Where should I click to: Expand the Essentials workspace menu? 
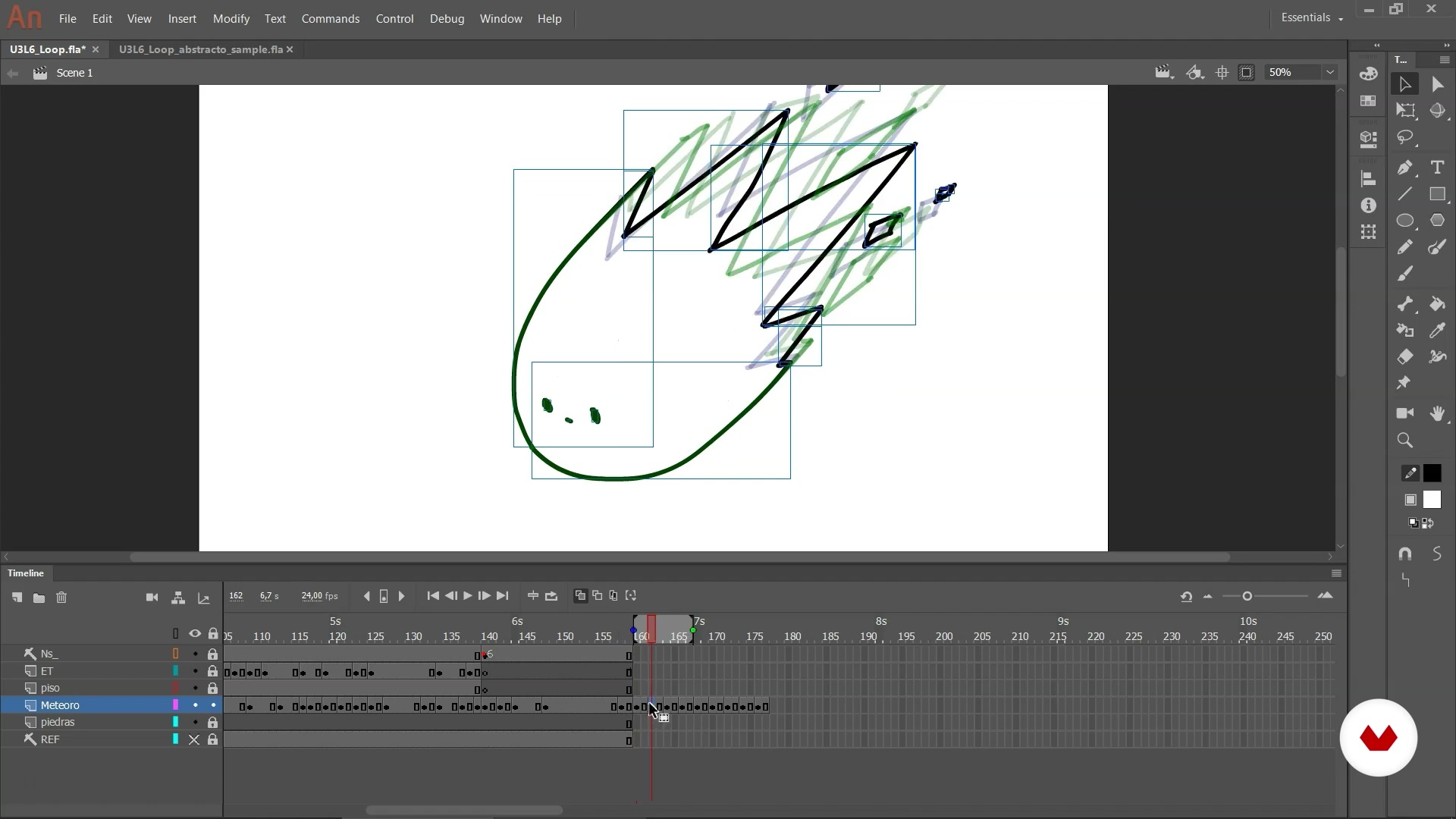(1312, 17)
